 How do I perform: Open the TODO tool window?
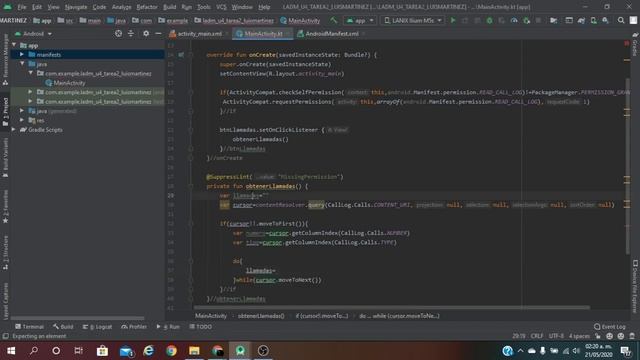tap(200, 327)
